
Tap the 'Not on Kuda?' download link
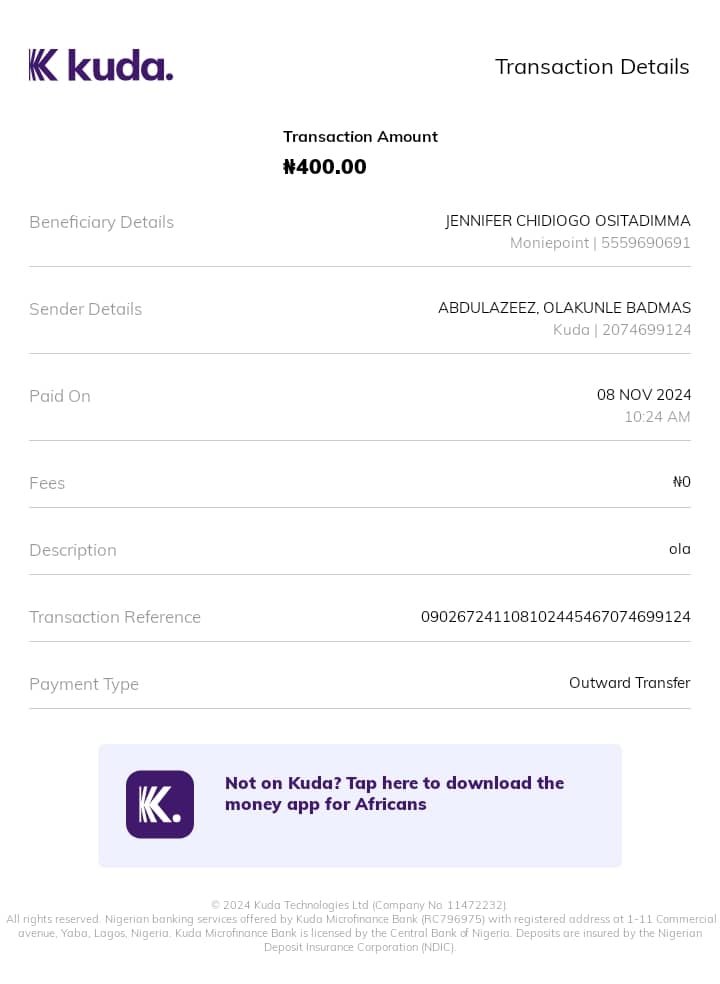pos(394,793)
